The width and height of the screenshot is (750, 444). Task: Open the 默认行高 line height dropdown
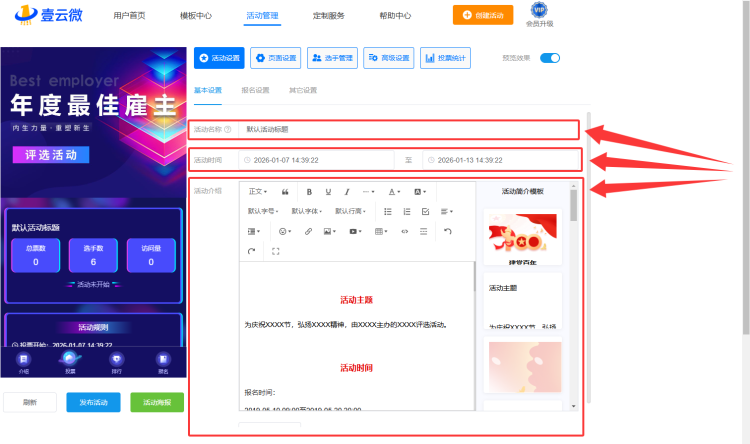(x=350, y=211)
